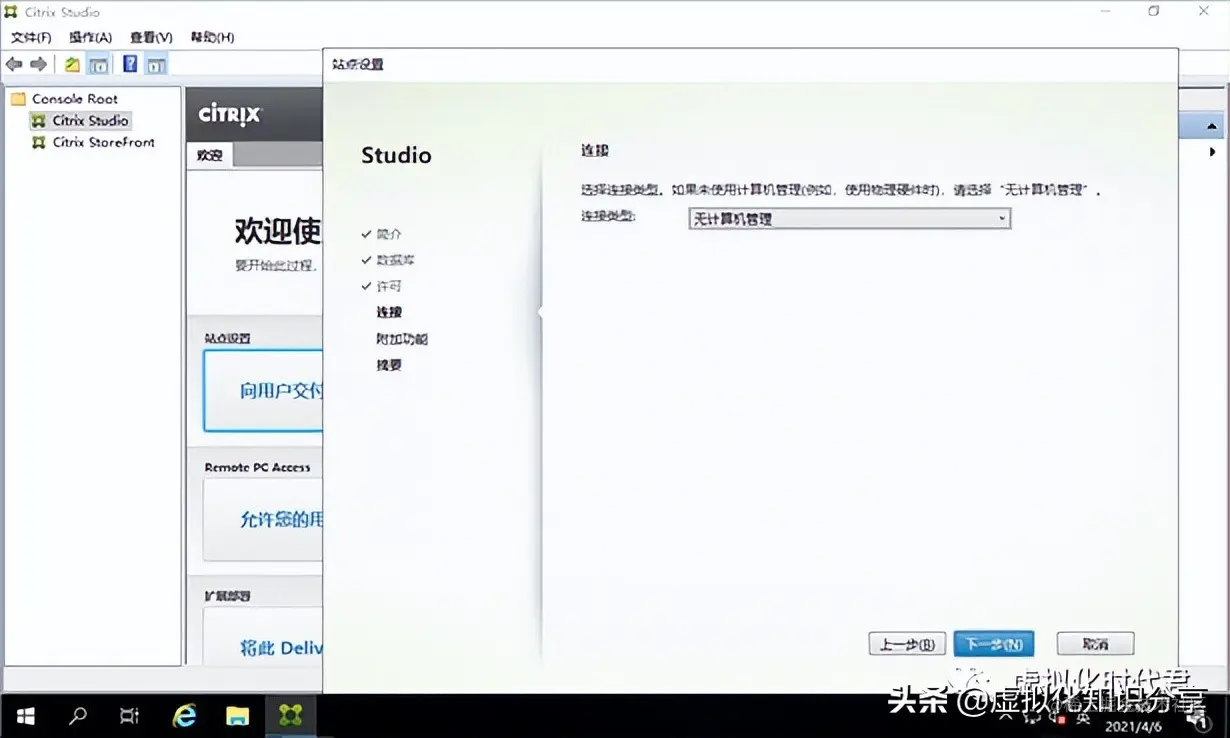Open Microsoft Edge from the taskbar
1230x738 pixels.
(184, 716)
